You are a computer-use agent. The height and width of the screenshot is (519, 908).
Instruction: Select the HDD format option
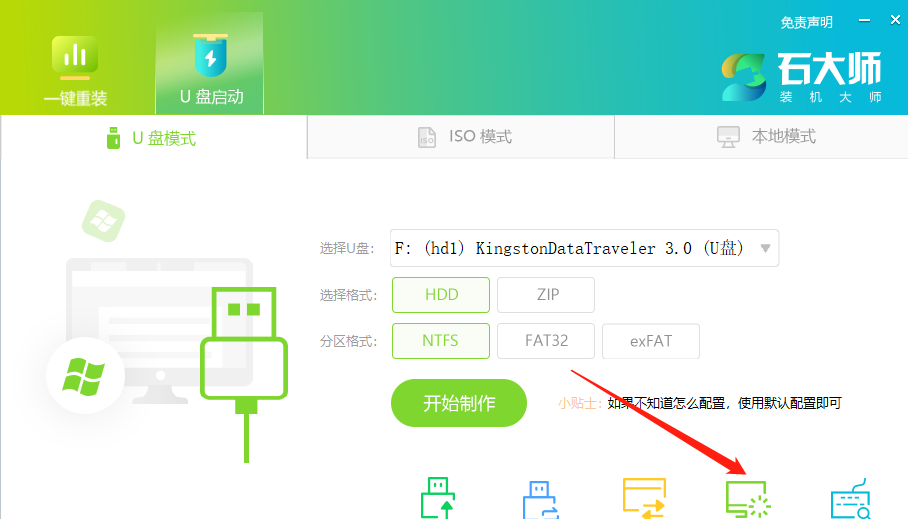click(x=441, y=295)
